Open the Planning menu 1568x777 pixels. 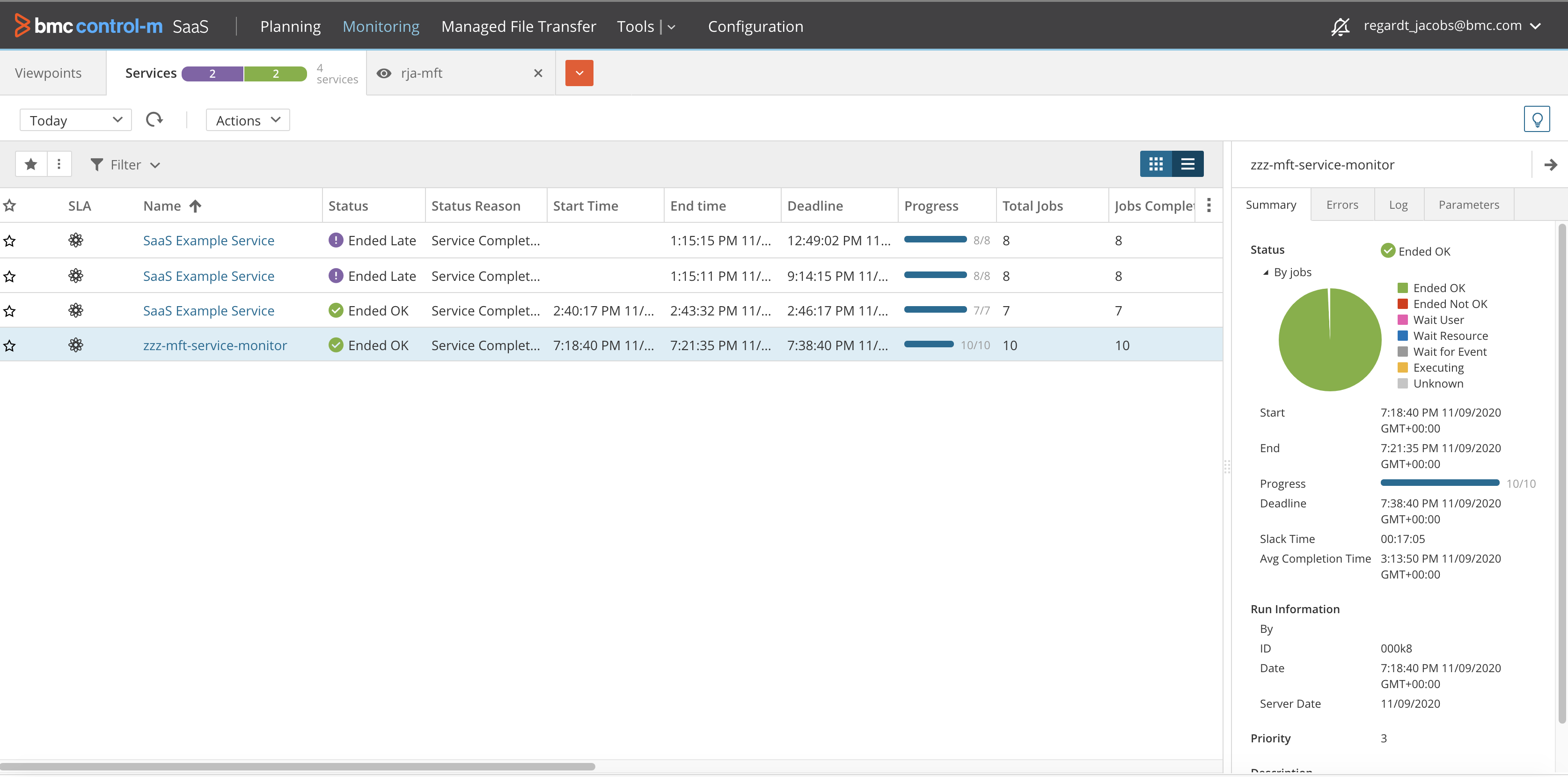coord(290,26)
